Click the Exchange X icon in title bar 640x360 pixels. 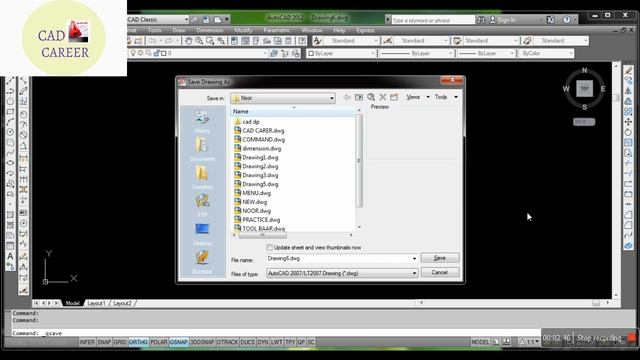tap(551, 20)
